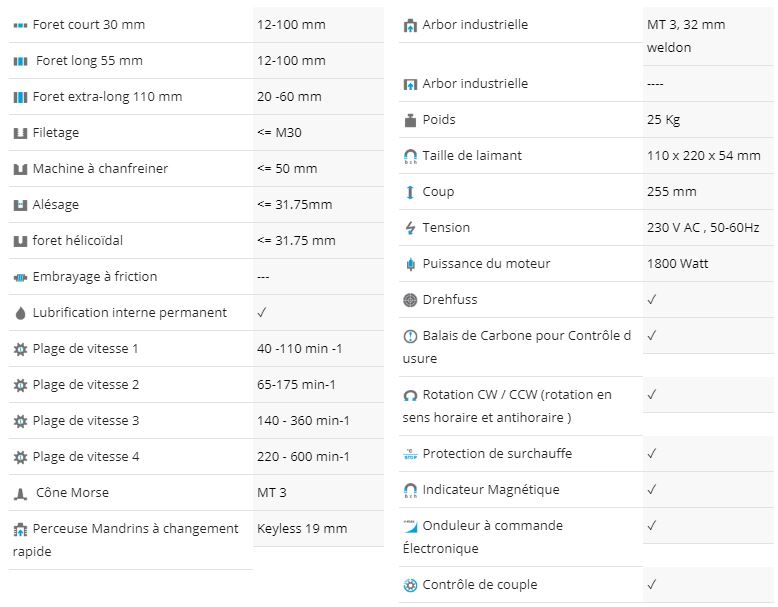Click the Drehfuss target icon
This screenshot has height=607, width=778.
pos(410,300)
